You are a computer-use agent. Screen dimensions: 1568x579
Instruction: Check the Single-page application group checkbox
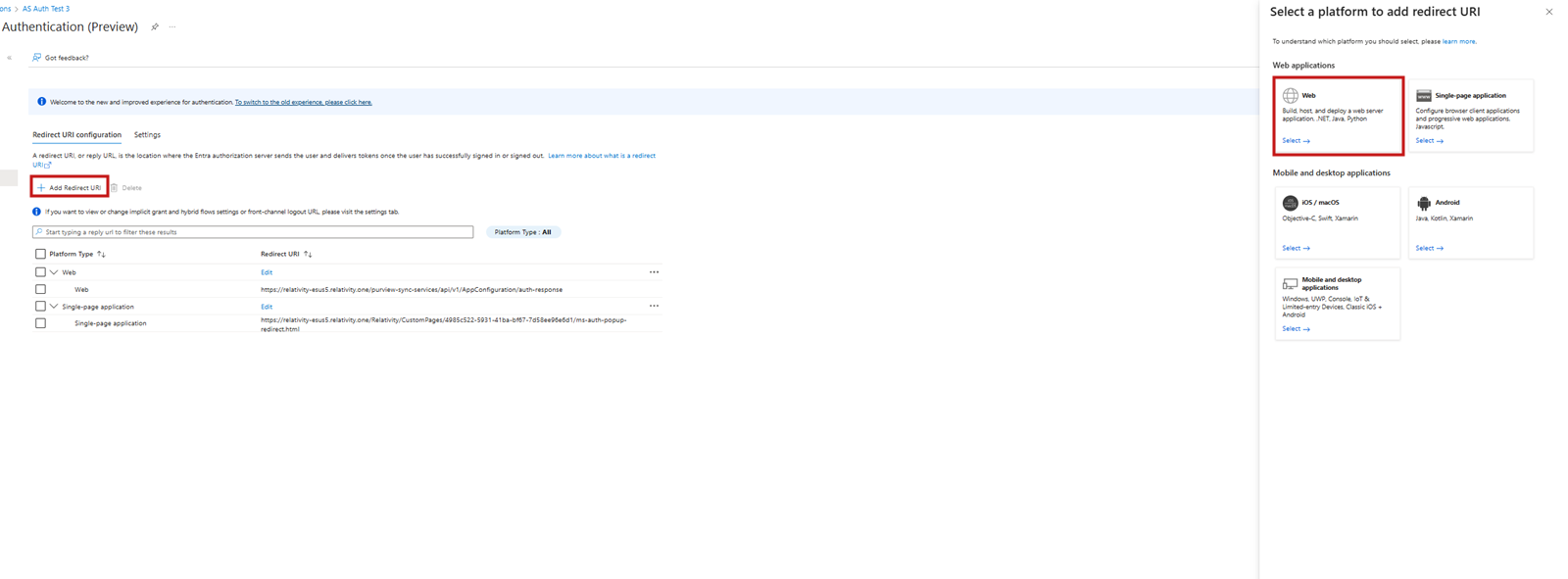pos(40,307)
